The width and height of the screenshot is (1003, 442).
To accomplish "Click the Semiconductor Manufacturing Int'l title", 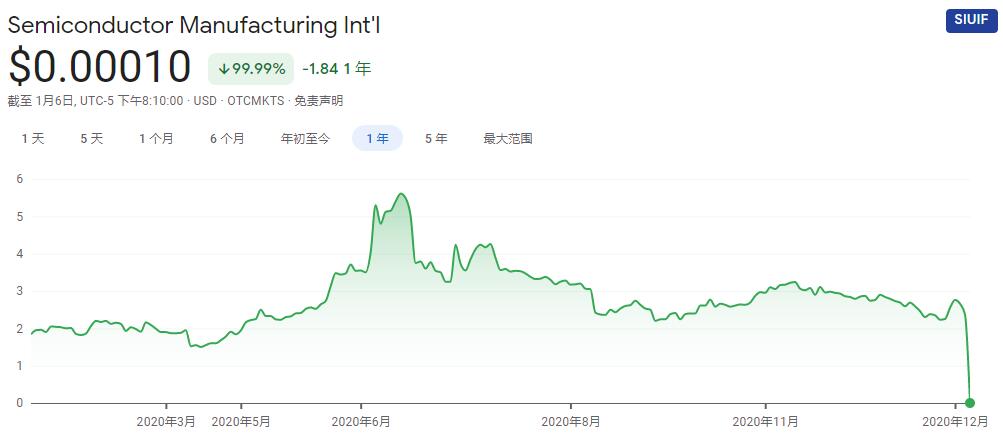I will click(x=194, y=25).
